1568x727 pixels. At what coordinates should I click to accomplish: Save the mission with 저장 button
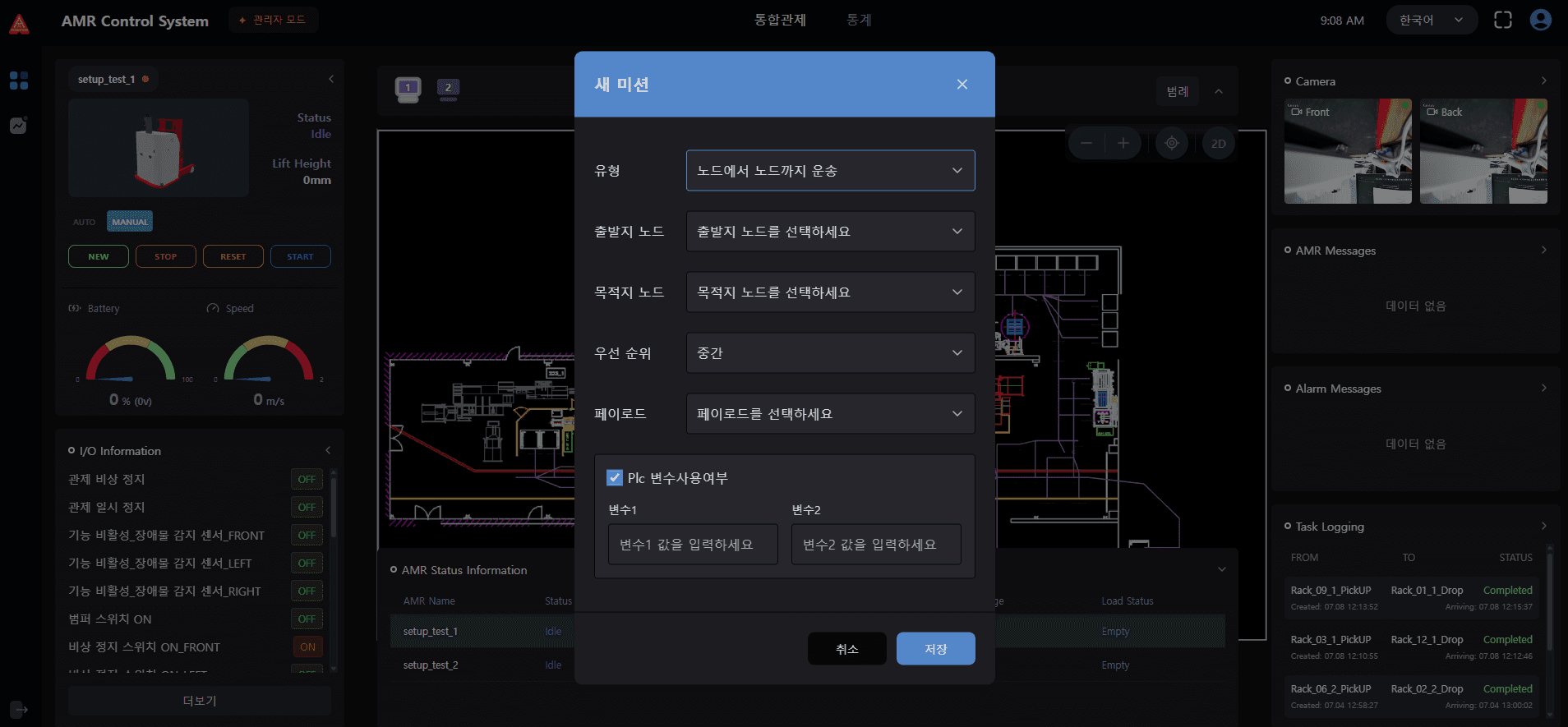935,649
